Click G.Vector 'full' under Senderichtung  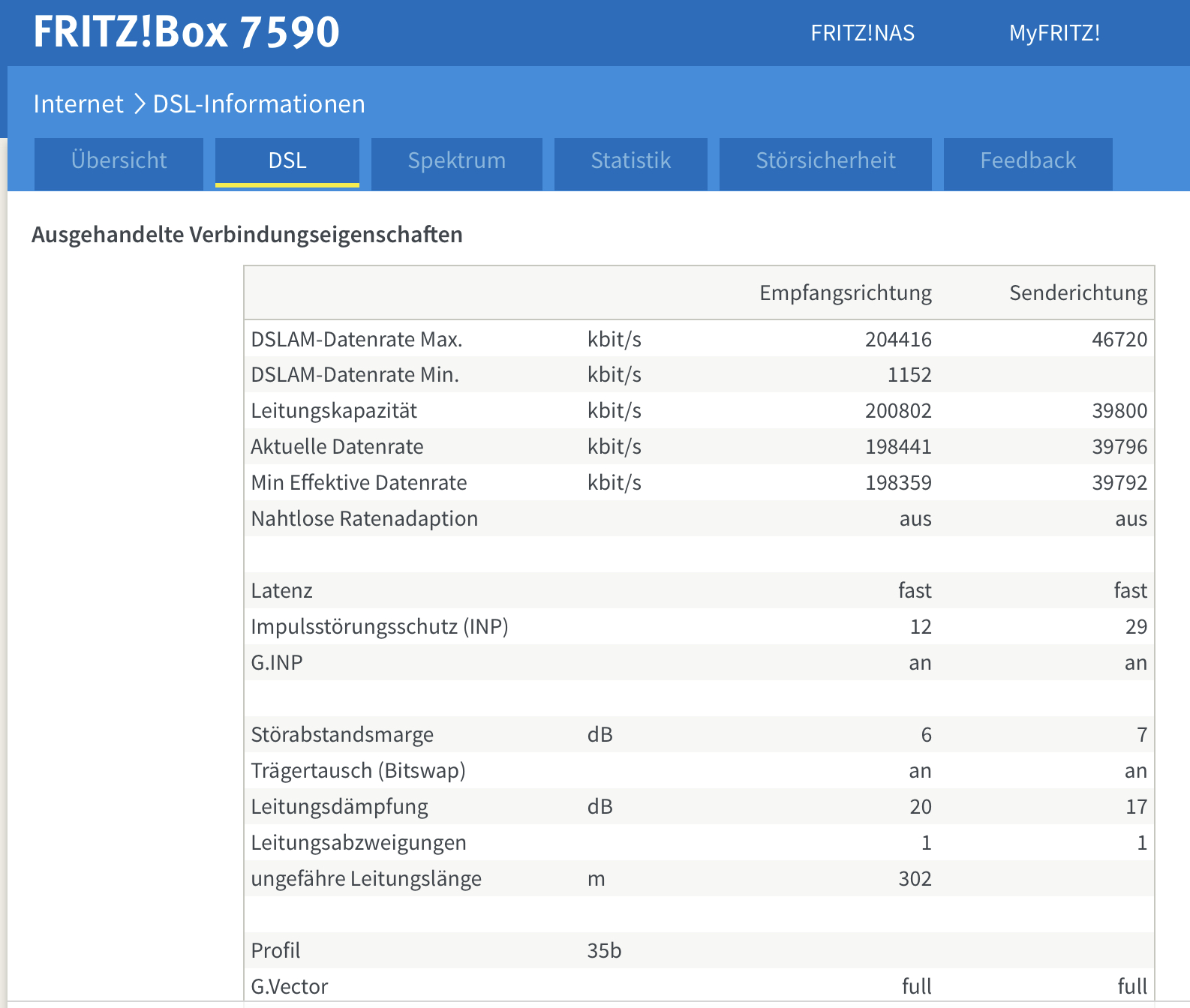tap(1132, 986)
